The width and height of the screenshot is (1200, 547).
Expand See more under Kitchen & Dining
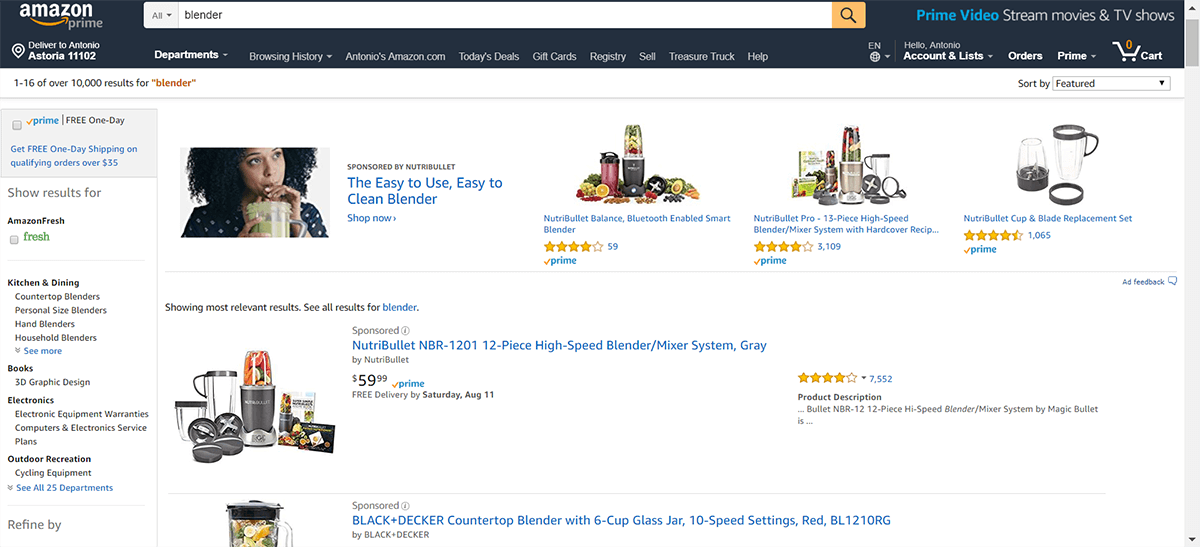point(39,351)
